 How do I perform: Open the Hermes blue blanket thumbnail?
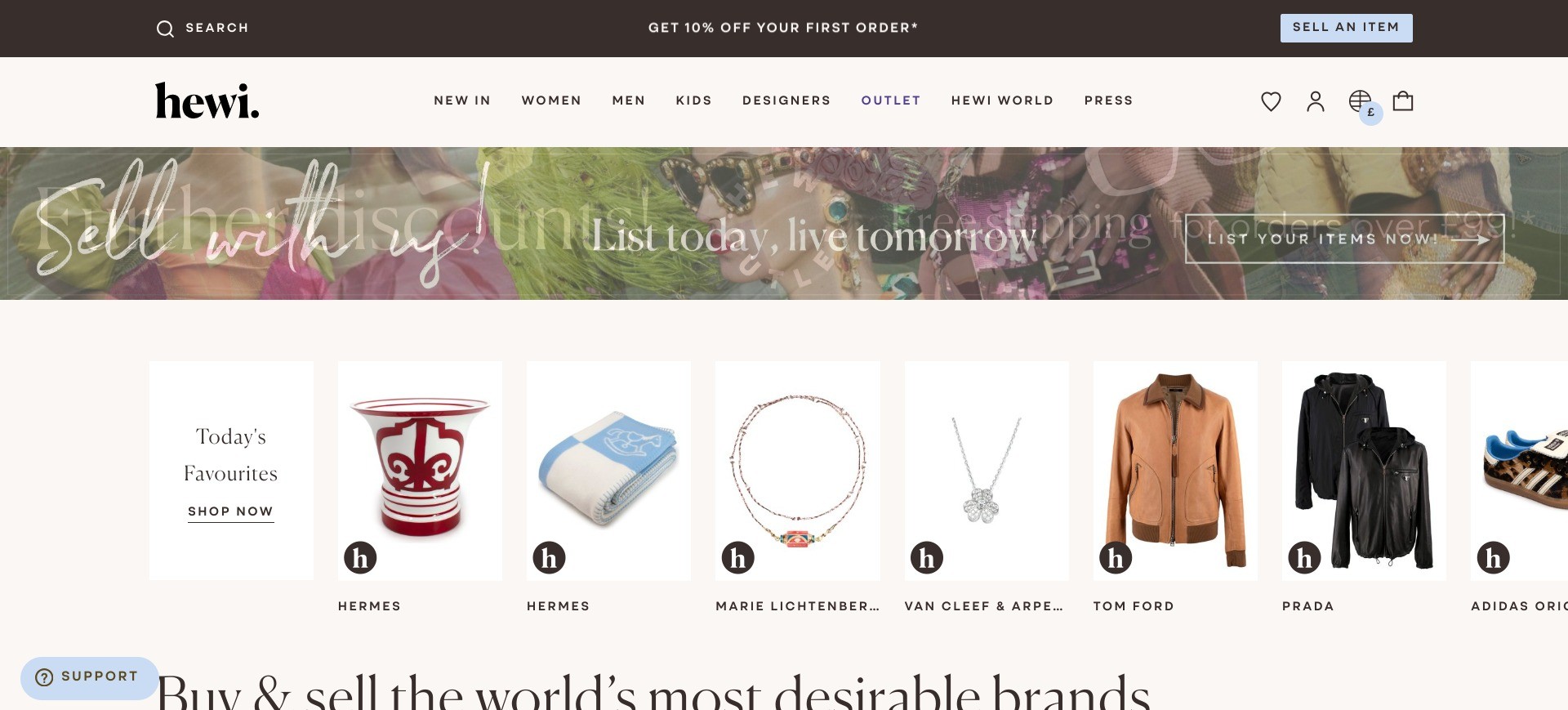608,471
